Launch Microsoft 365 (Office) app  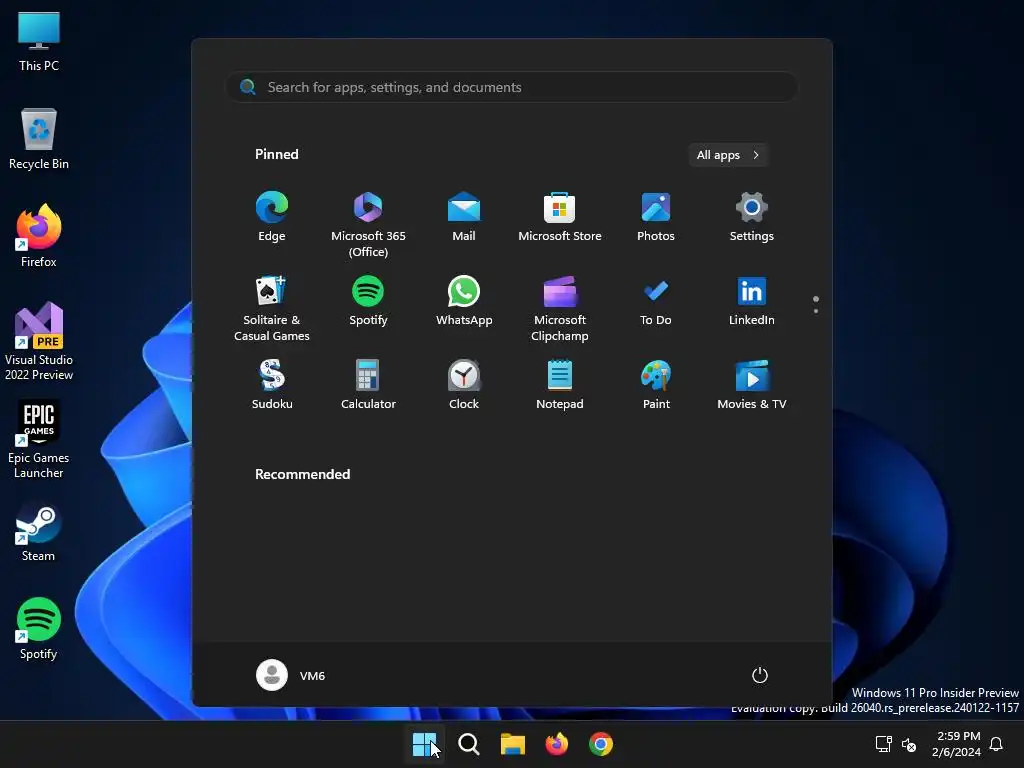coord(368,225)
